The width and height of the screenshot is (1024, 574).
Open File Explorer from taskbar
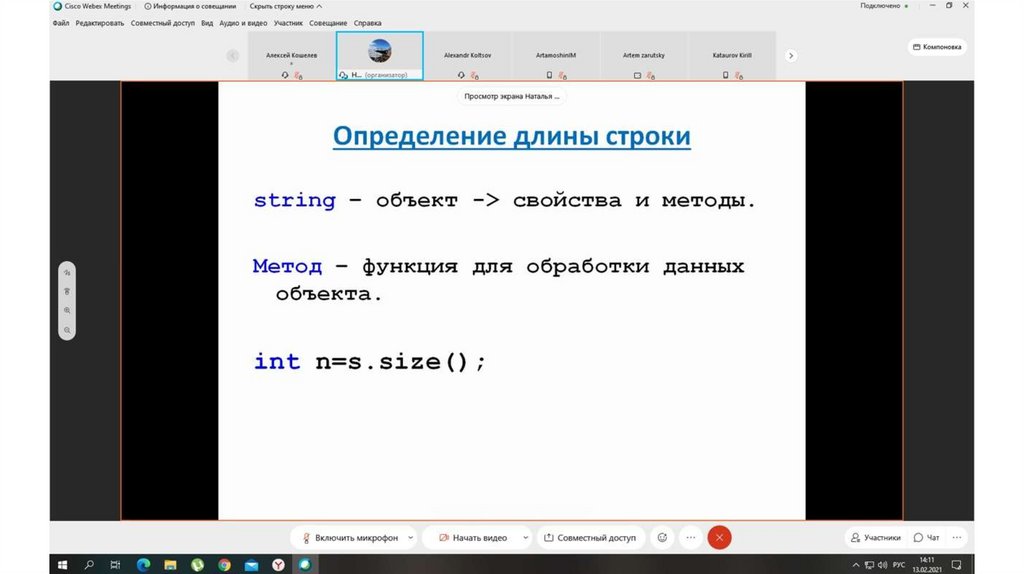coord(170,565)
